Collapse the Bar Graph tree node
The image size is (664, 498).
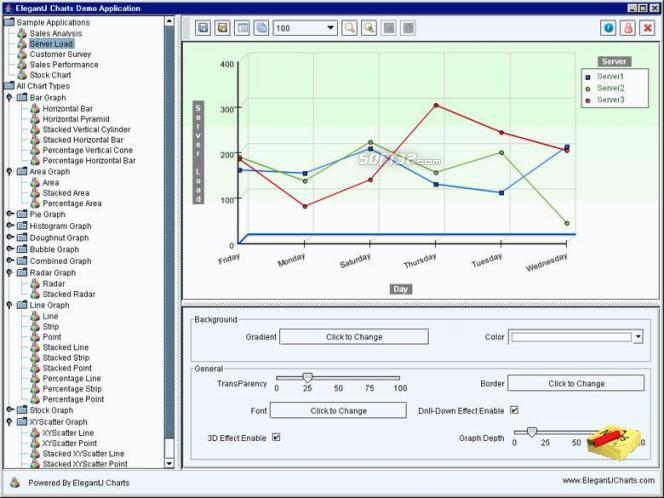[x=9, y=98]
